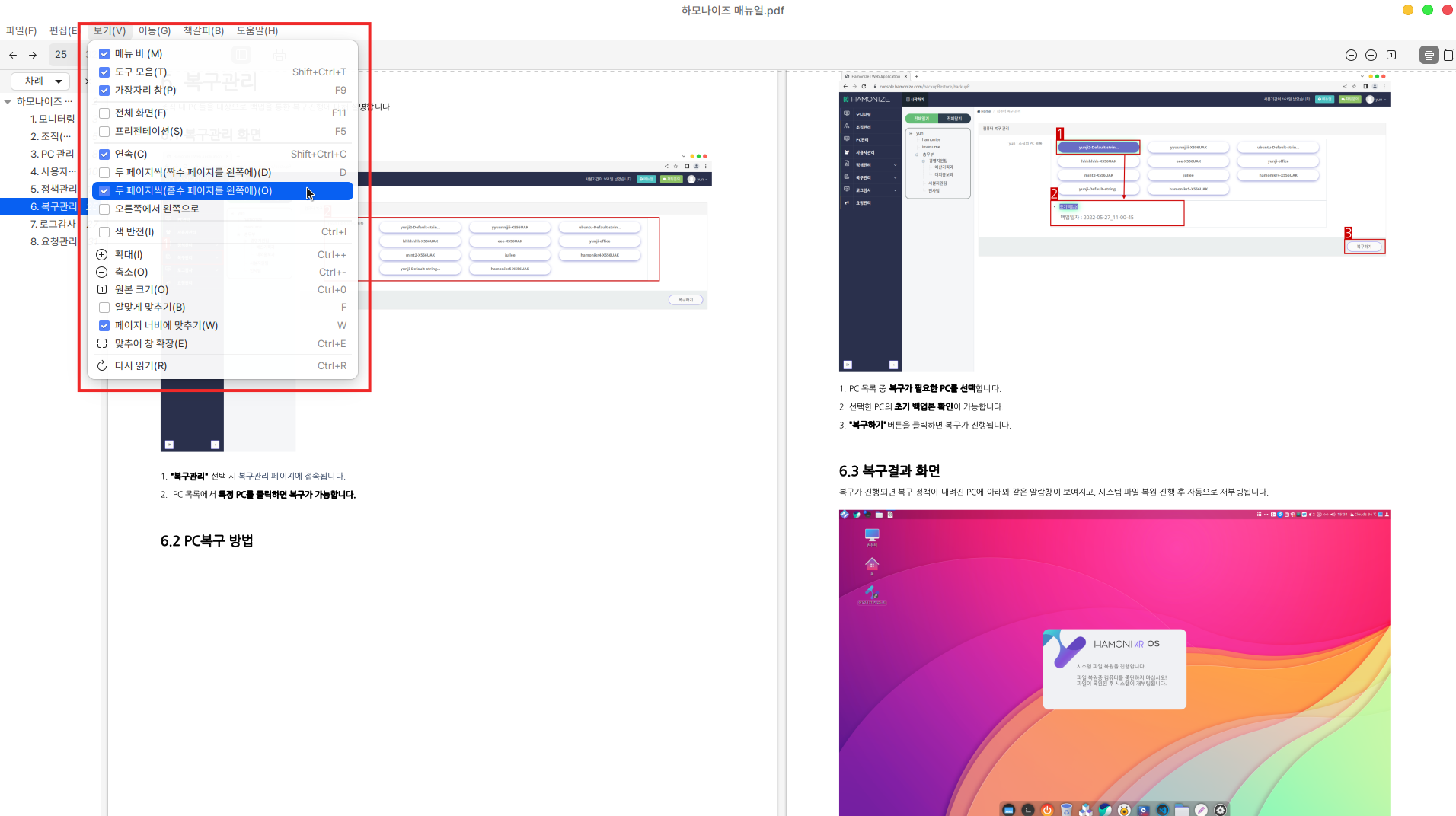Jump to 5. 정책관리 outline entry
The width and height of the screenshot is (1456, 816).
tap(53, 189)
